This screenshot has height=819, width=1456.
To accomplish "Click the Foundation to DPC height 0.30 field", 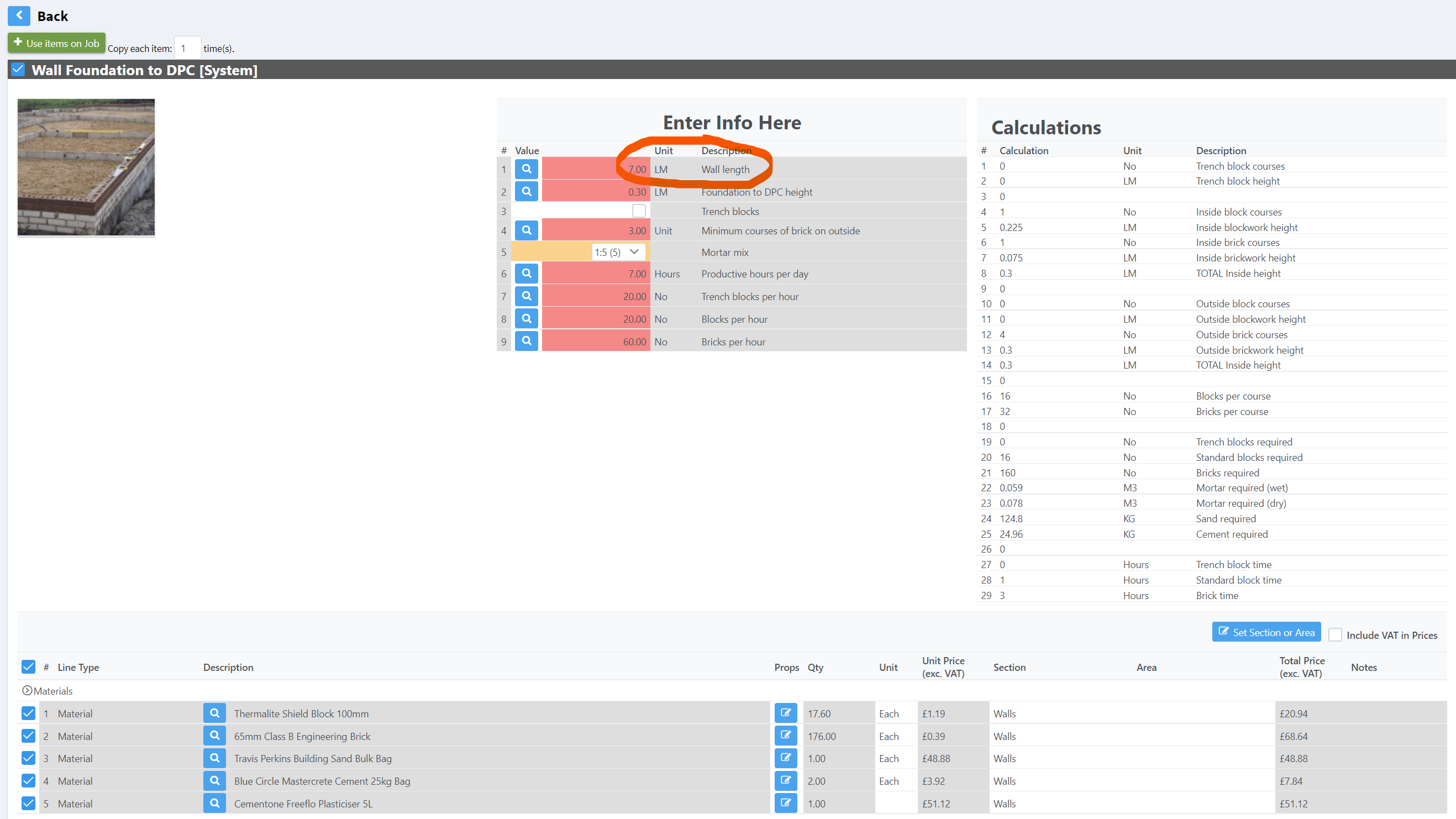I will [x=596, y=192].
